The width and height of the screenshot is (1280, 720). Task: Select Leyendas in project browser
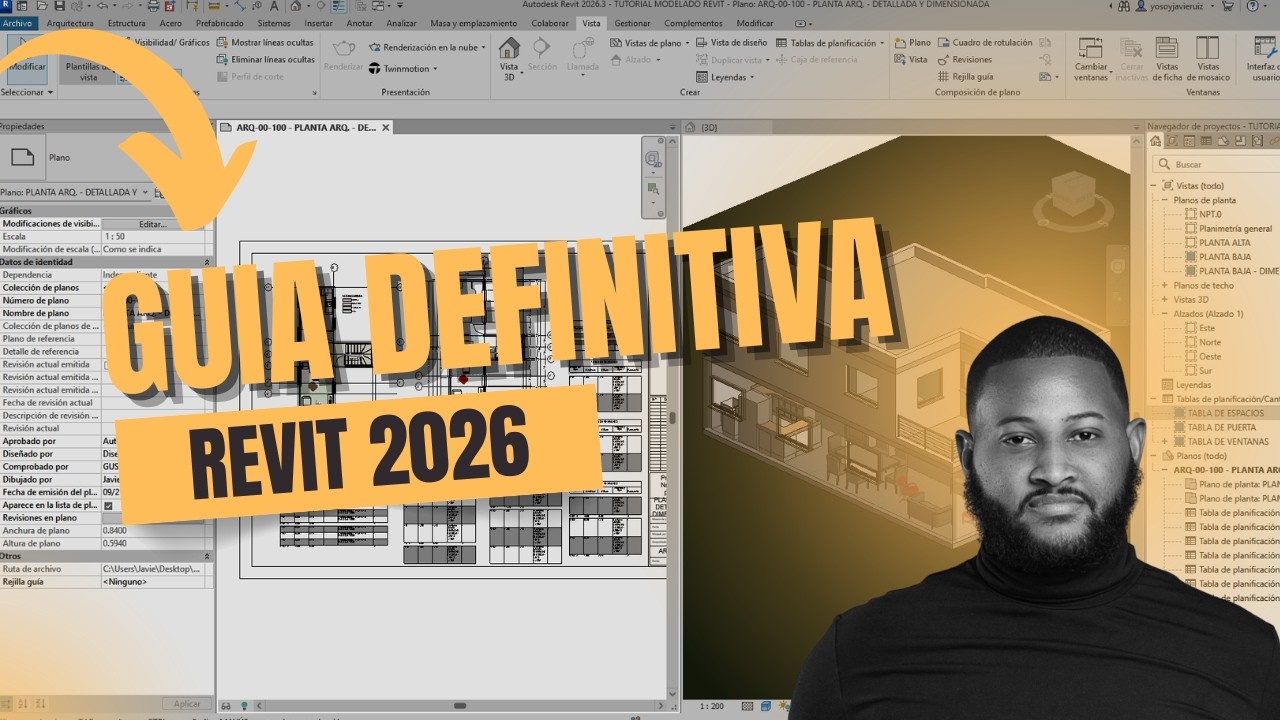tap(1193, 384)
